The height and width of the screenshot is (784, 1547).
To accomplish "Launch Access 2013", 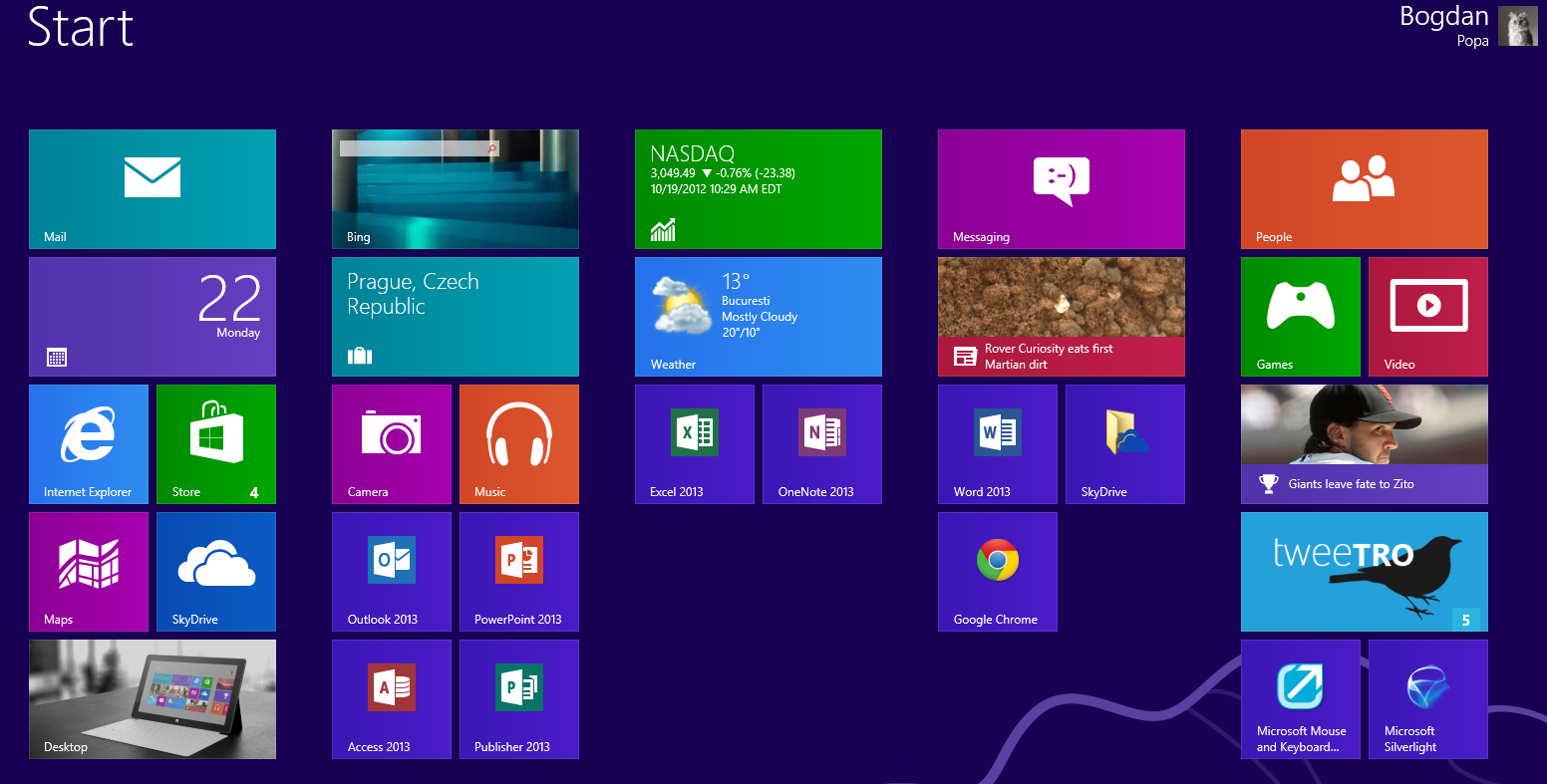I will [392, 699].
